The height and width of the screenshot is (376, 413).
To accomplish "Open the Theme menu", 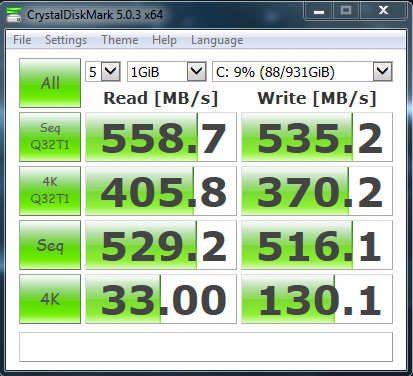I will tap(120, 40).
